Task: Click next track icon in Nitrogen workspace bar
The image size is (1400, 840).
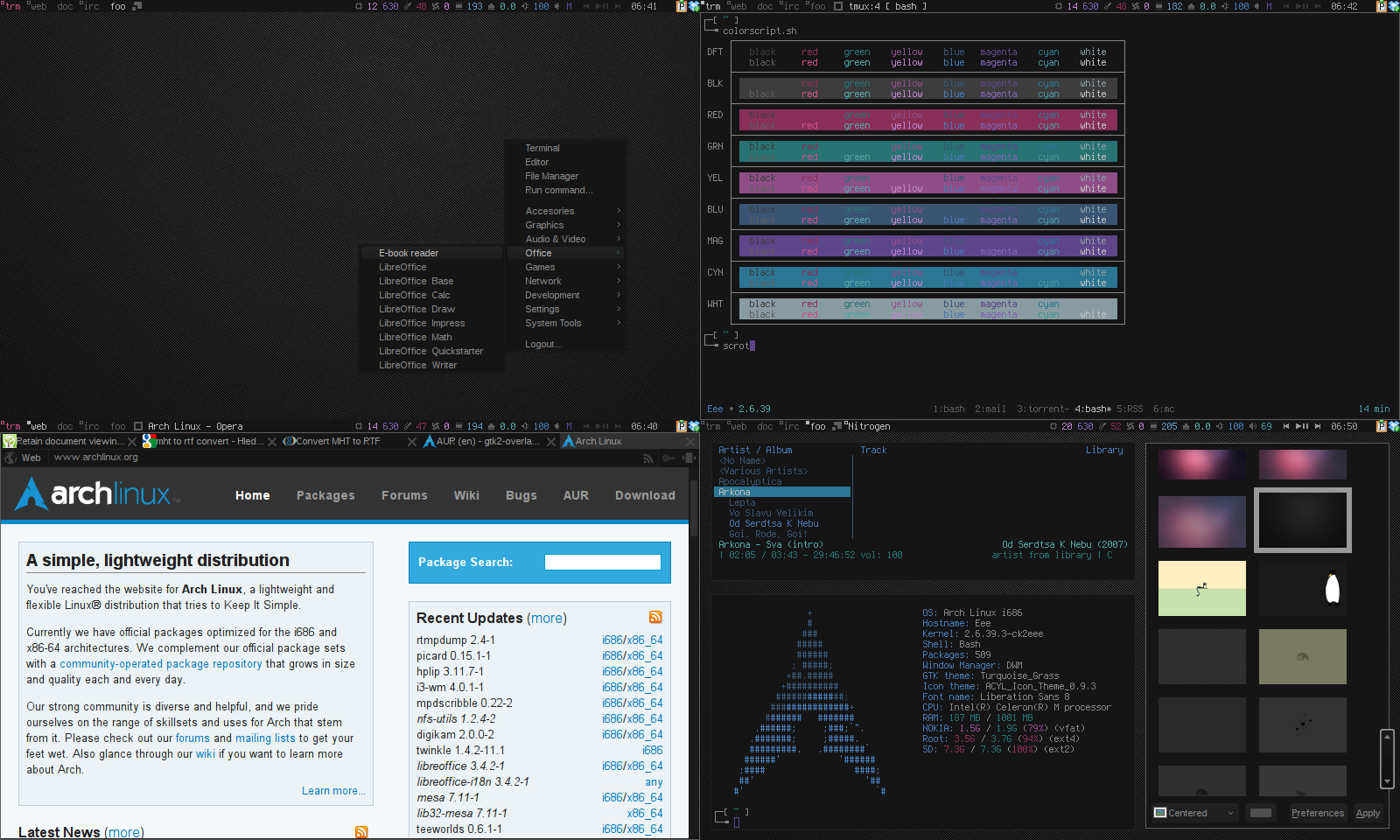Action: click(1318, 426)
